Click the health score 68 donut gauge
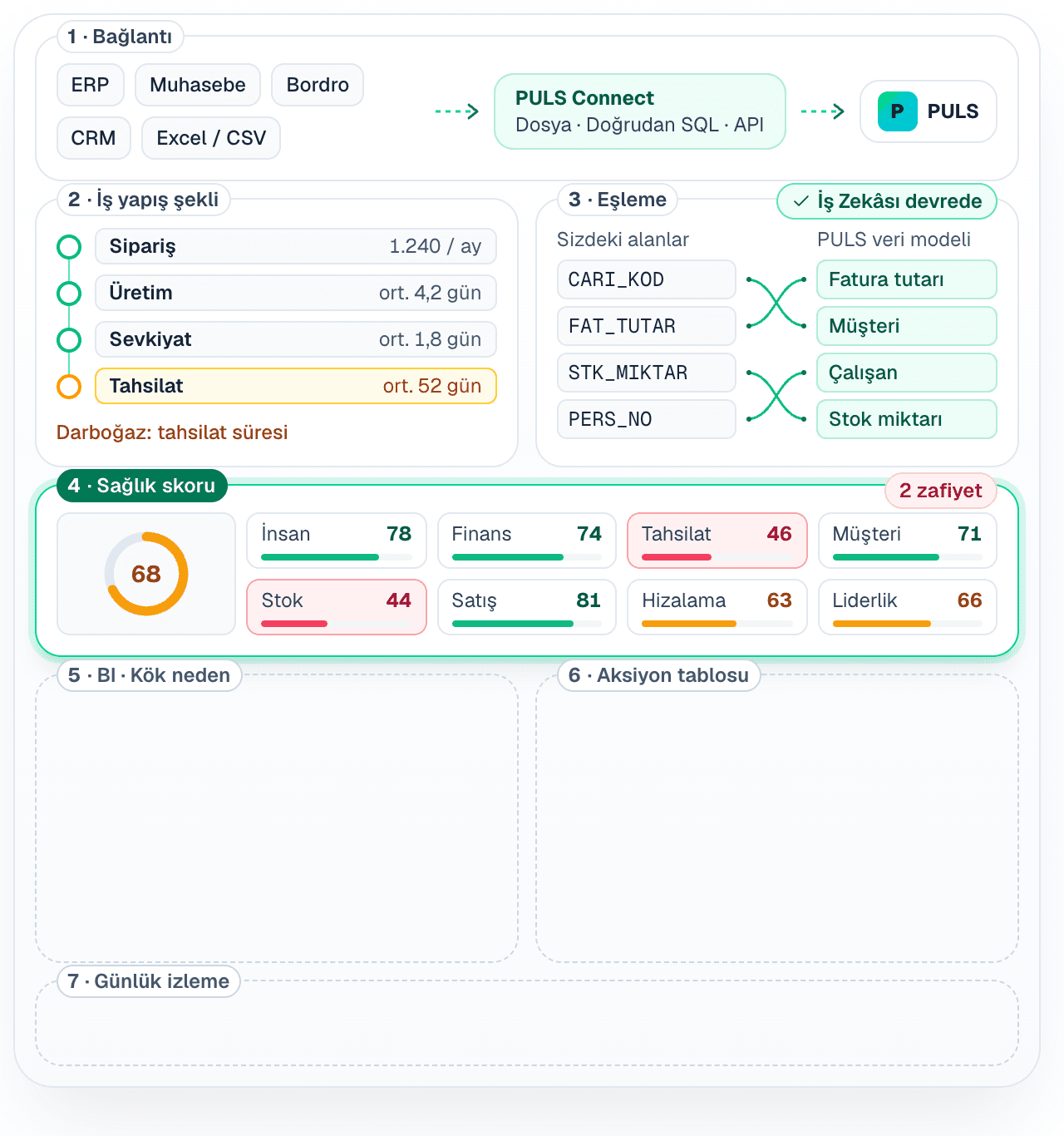 coord(146,574)
